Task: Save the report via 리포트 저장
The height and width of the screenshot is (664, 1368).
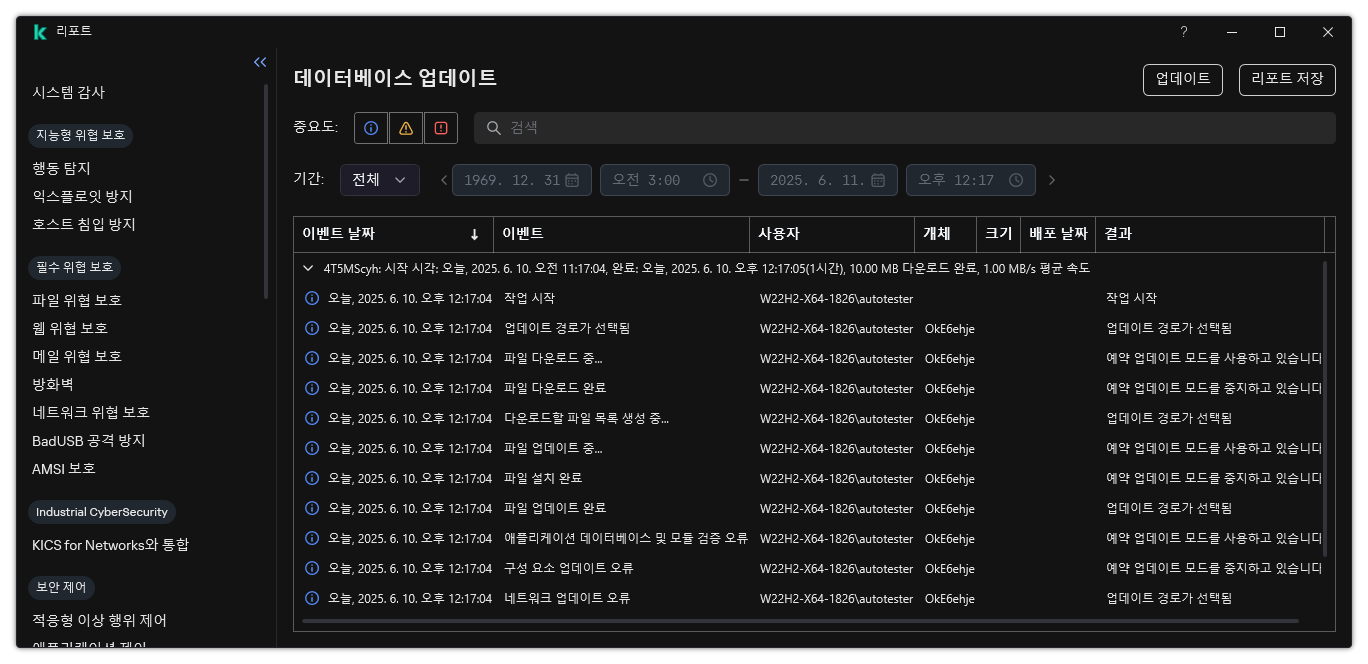Action: click(1287, 79)
